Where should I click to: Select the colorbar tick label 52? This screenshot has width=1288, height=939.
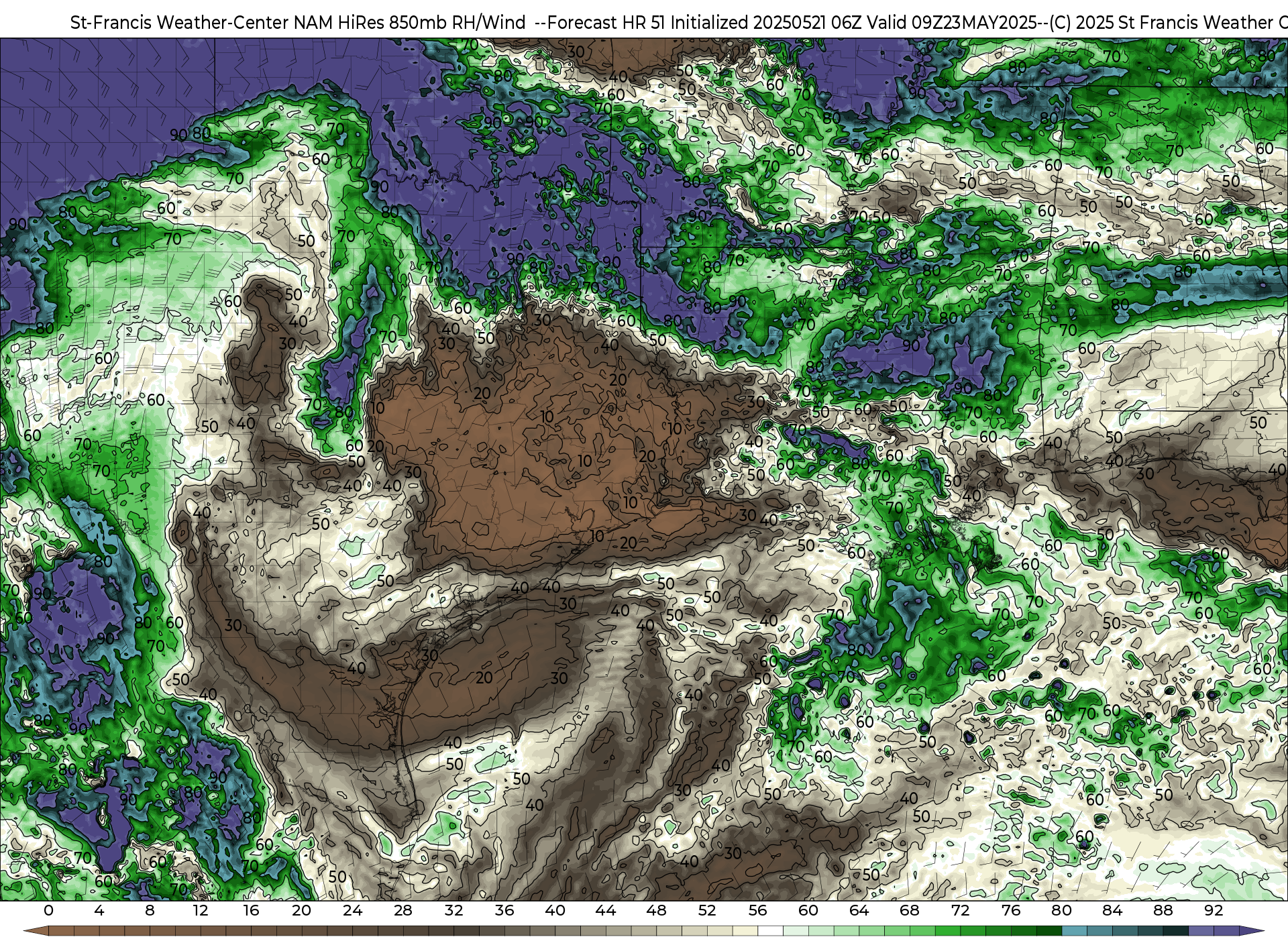(707, 910)
